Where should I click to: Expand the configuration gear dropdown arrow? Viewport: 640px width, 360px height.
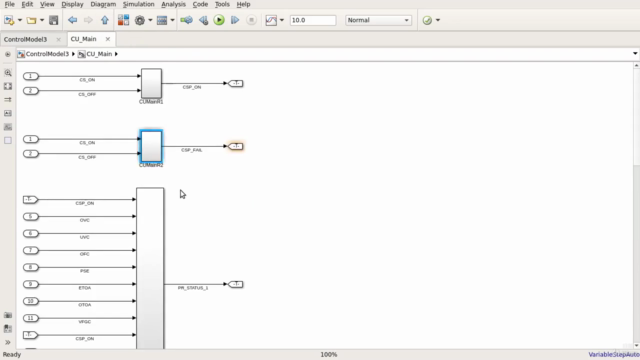pos(150,20)
